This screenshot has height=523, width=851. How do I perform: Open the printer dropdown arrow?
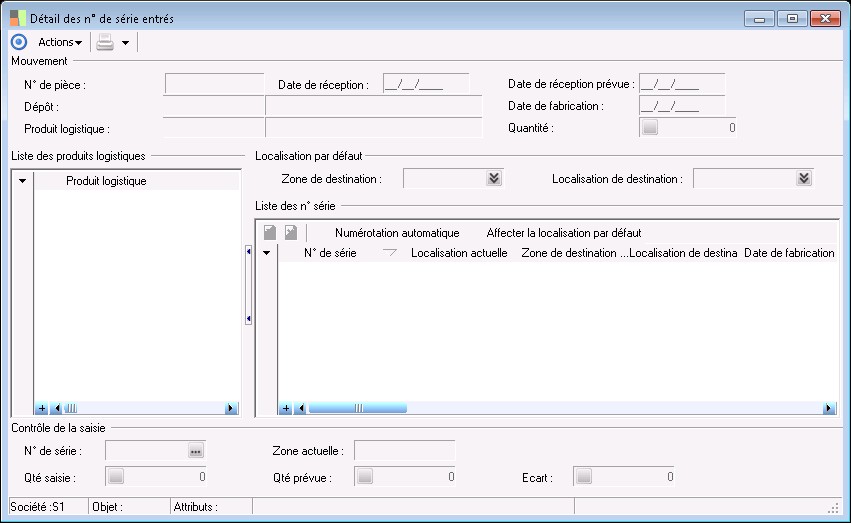pos(125,43)
